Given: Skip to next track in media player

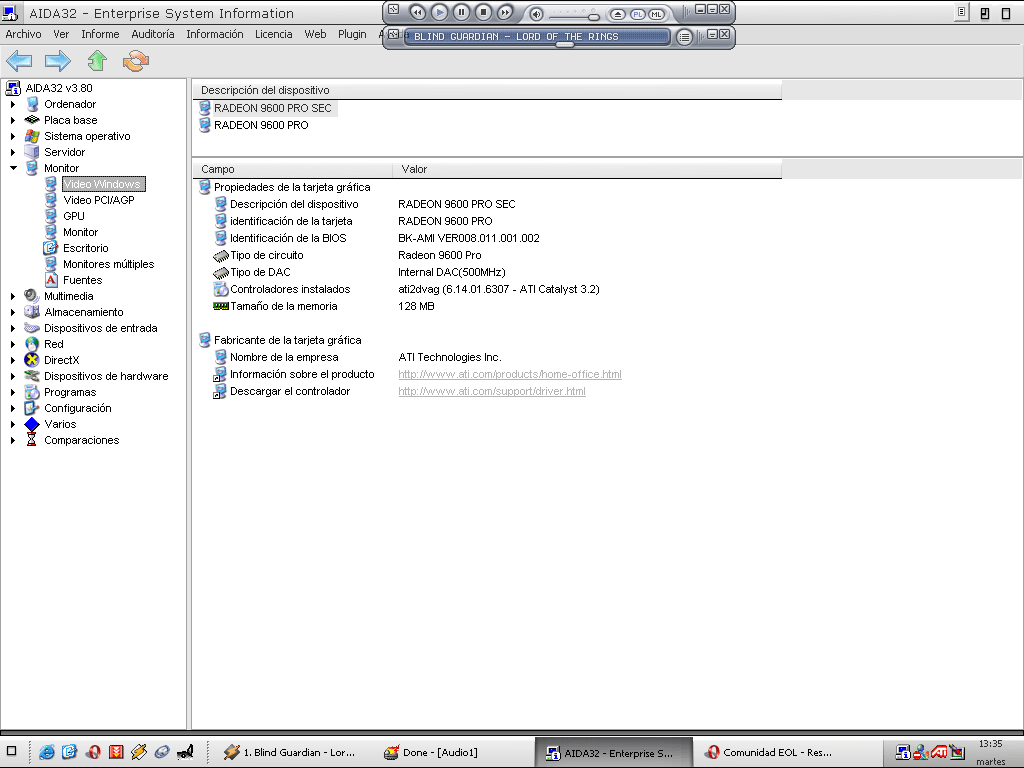Looking at the screenshot, I should 505,12.
